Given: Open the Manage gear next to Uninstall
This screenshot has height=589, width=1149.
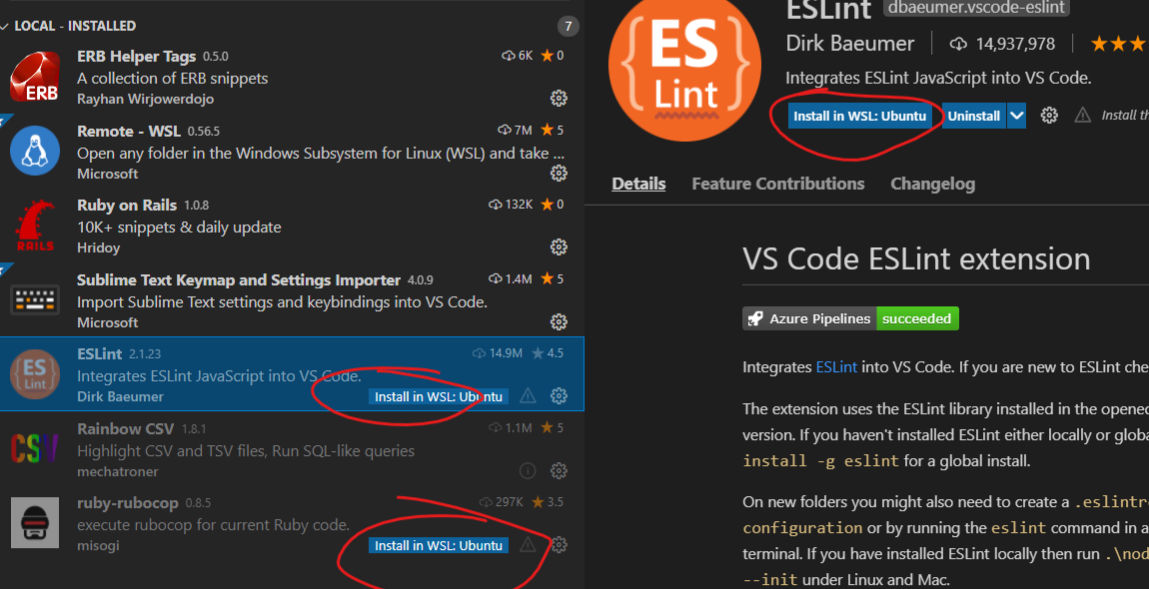Looking at the screenshot, I should (x=1048, y=115).
